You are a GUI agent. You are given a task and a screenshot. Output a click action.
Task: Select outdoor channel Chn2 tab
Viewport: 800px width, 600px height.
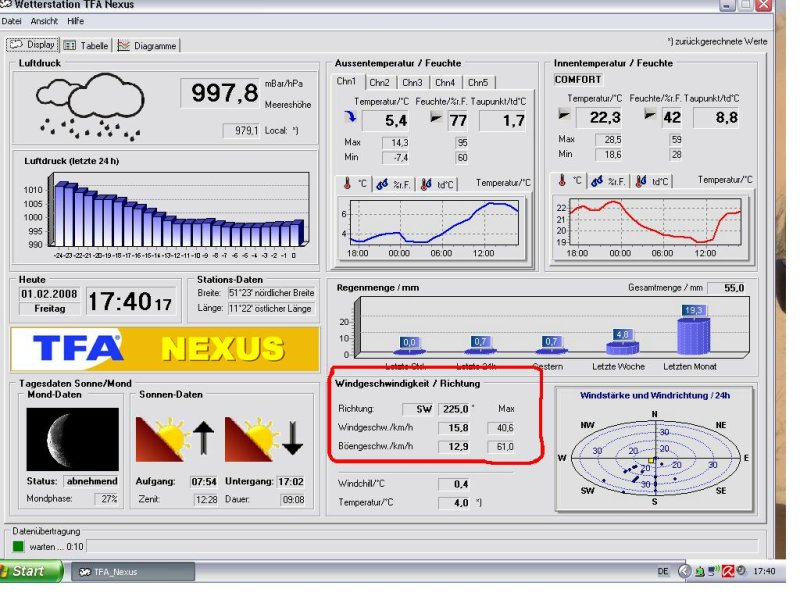[379, 82]
